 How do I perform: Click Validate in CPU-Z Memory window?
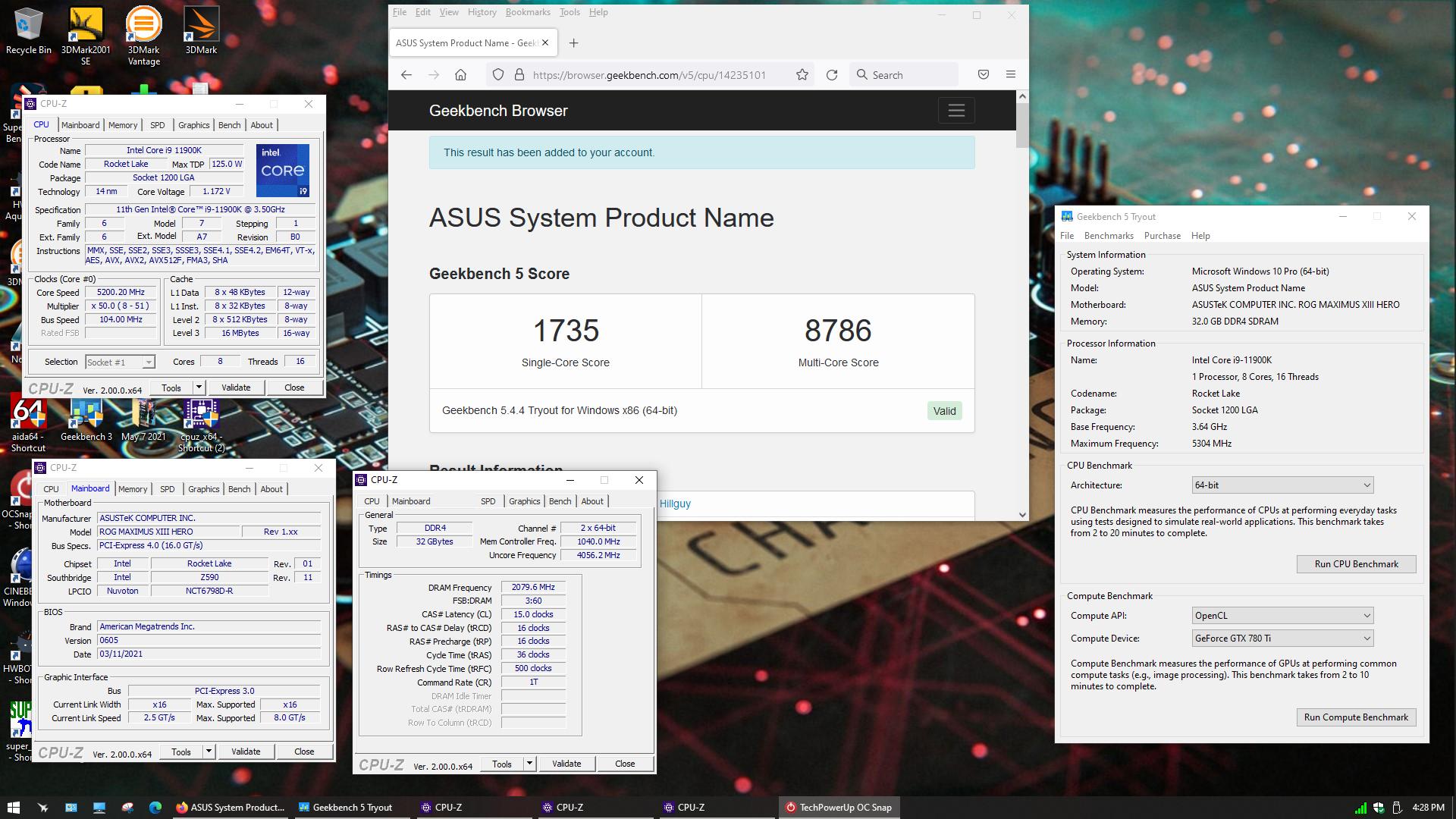(566, 764)
